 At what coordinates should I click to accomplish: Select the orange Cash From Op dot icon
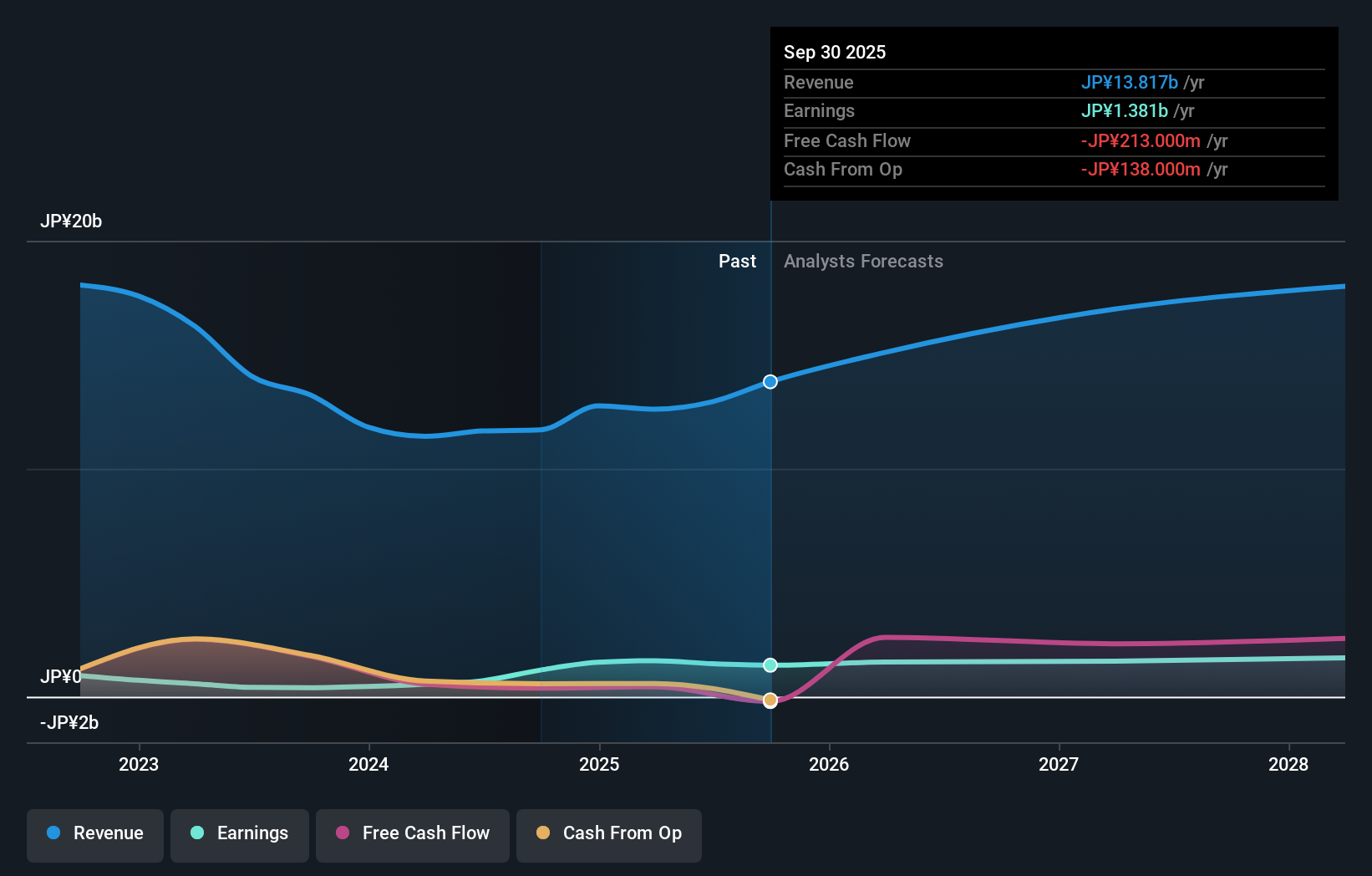544,833
